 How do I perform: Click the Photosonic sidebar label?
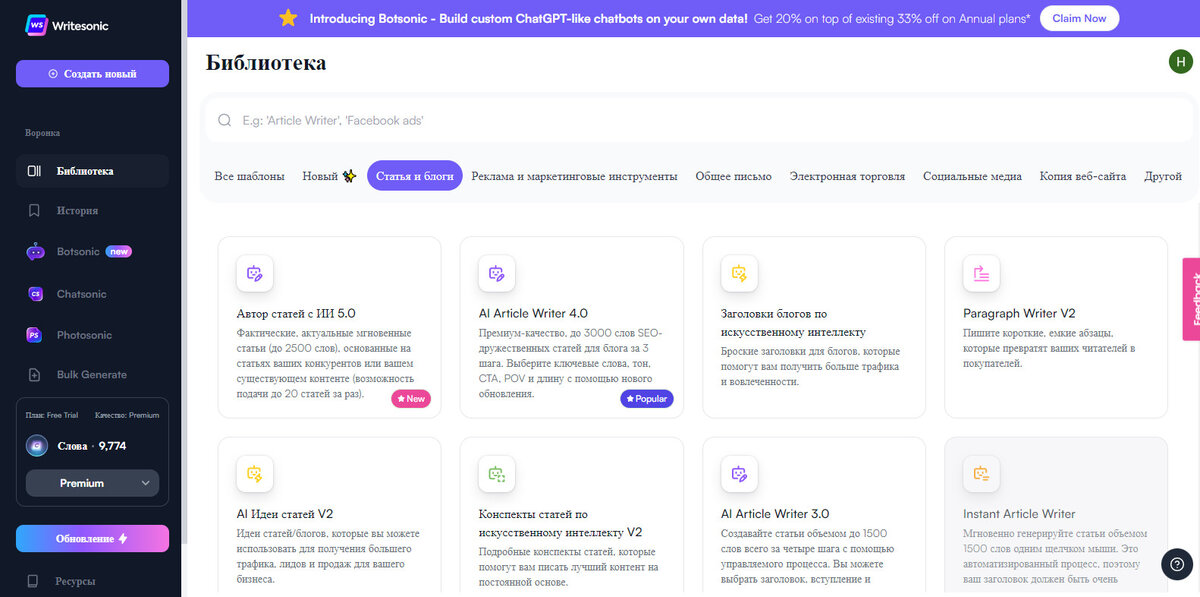point(84,335)
